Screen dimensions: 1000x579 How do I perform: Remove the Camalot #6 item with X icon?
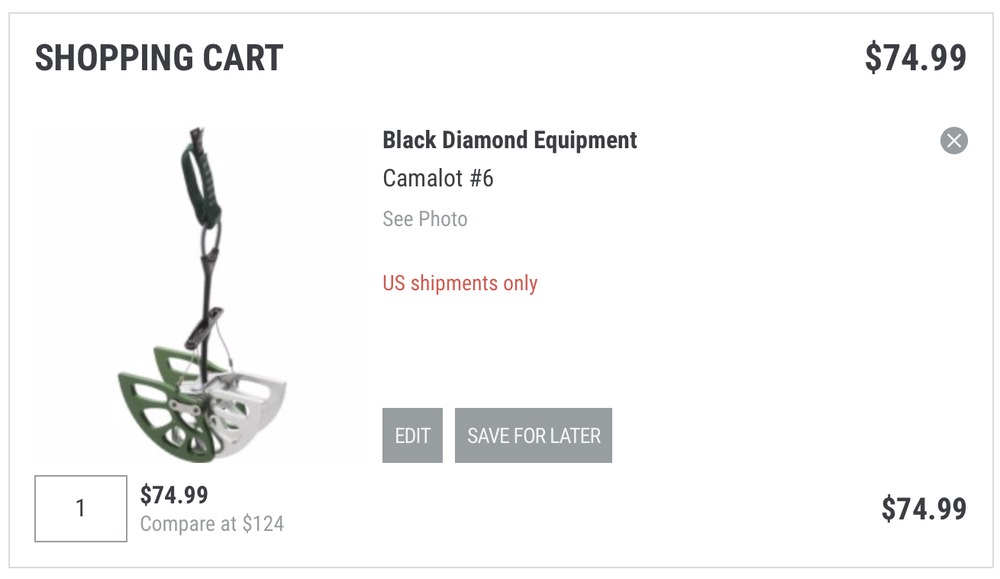pos(953,141)
